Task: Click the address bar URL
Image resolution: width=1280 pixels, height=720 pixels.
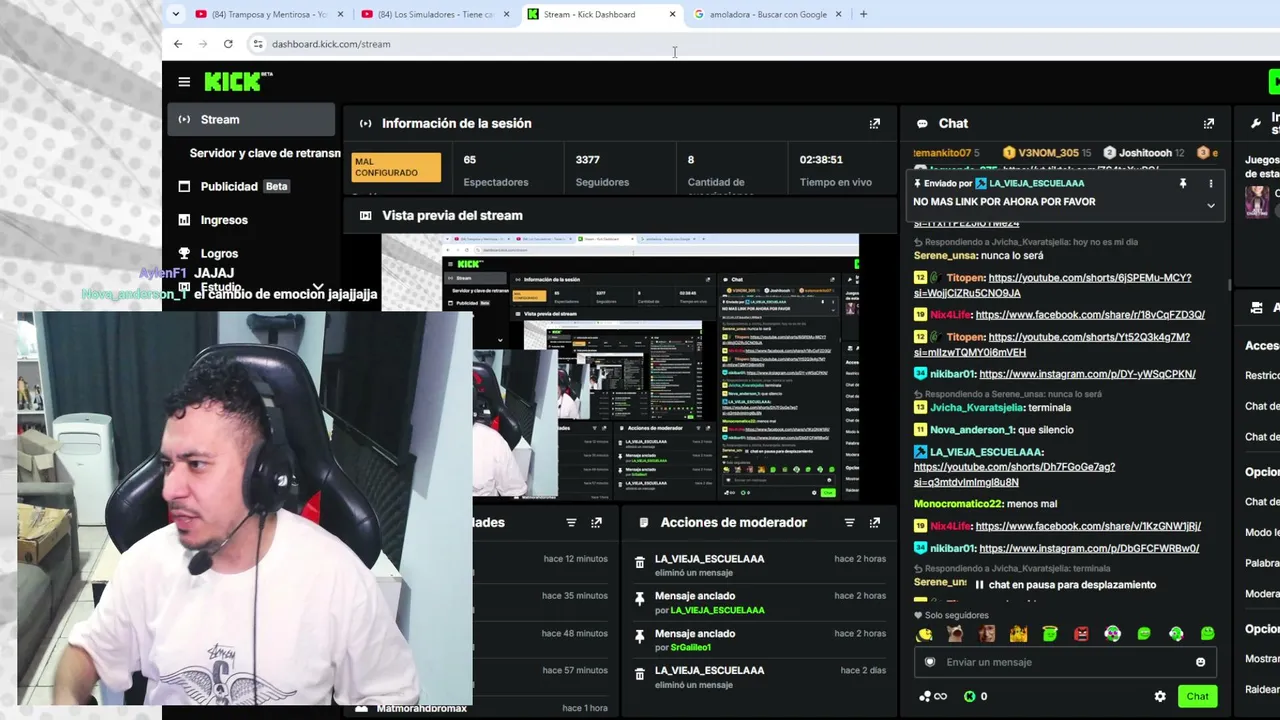Action: [x=331, y=44]
